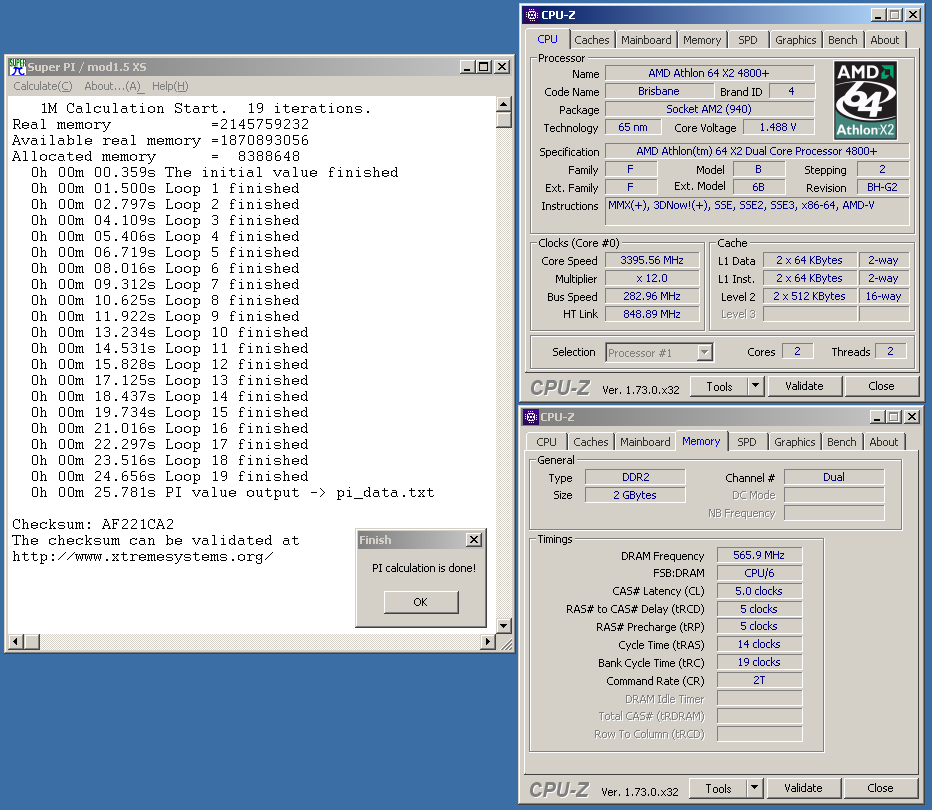
Task: Click the Bus Speed value 282.96 MHz
Action: tap(652, 296)
